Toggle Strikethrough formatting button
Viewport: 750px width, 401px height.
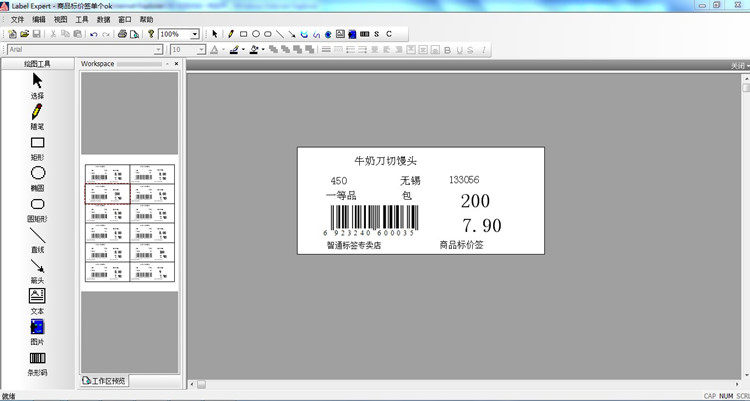tap(471, 50)
